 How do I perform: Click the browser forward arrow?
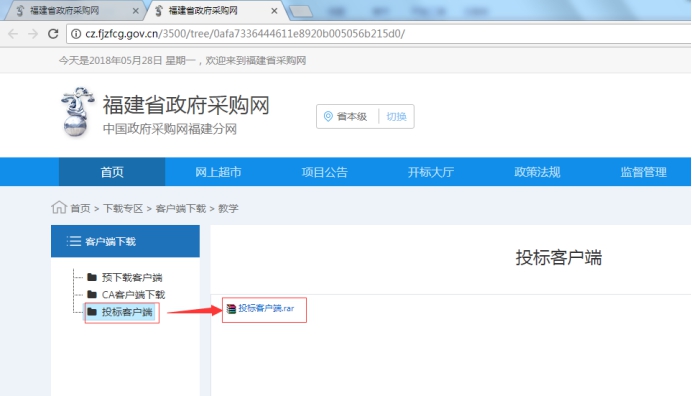point(33,34)
